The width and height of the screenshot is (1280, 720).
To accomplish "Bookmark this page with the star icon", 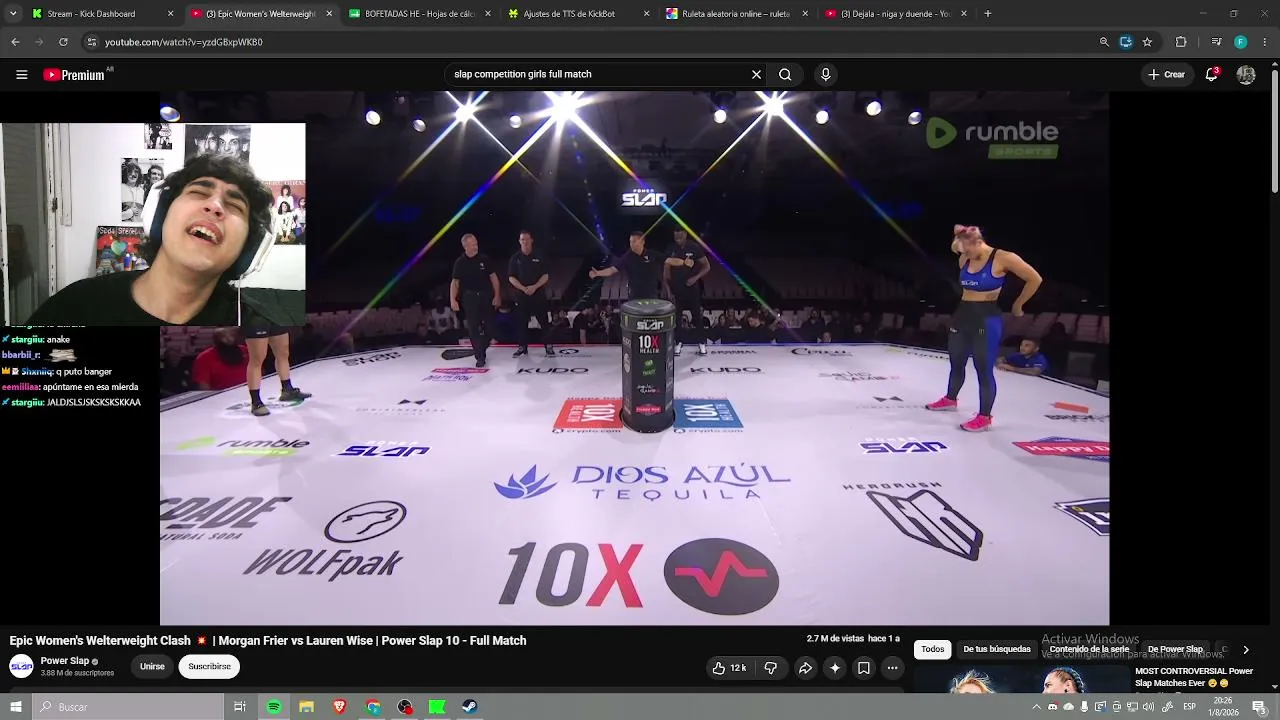I will pyautogui.click(x=1147, y=42).
